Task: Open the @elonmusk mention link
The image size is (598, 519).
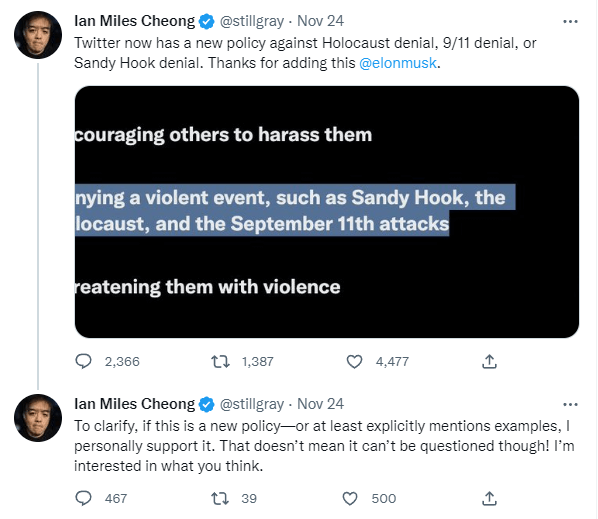Action: tap(398, 63)
